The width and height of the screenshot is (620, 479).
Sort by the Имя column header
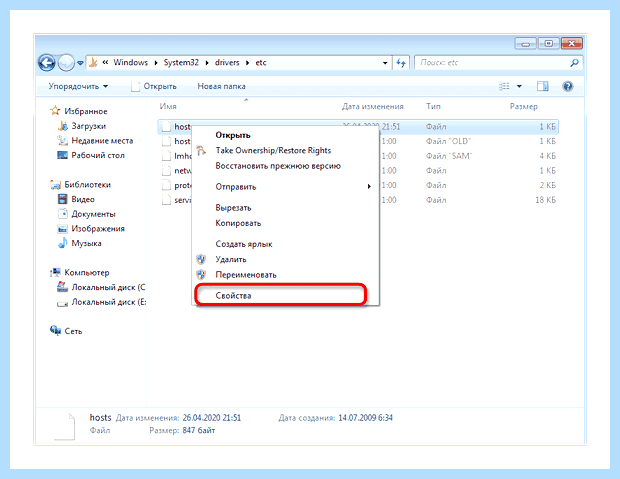[168, 106]
